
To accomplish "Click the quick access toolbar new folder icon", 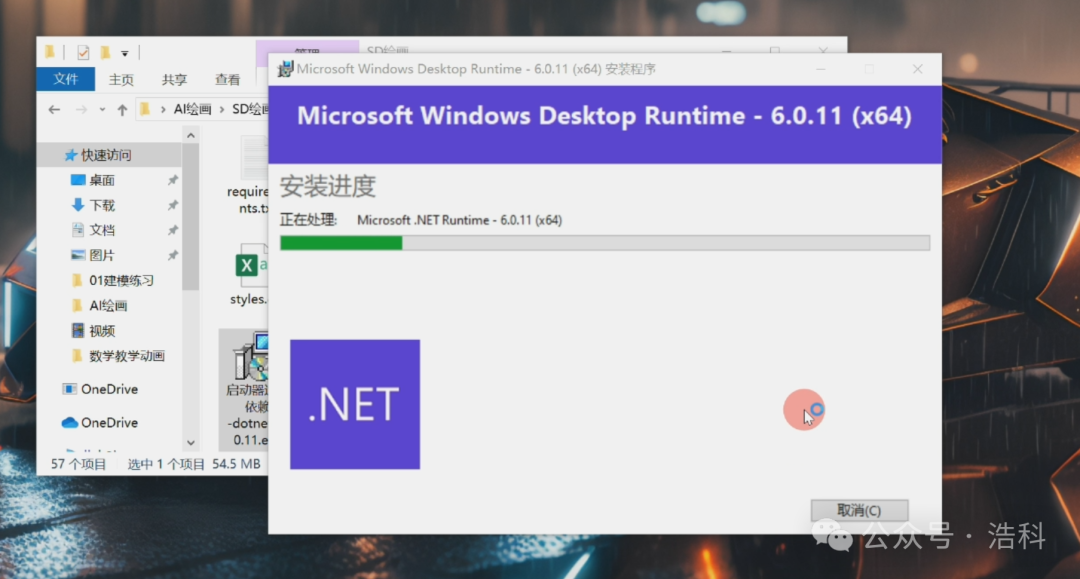I will (x=105, y=52).
